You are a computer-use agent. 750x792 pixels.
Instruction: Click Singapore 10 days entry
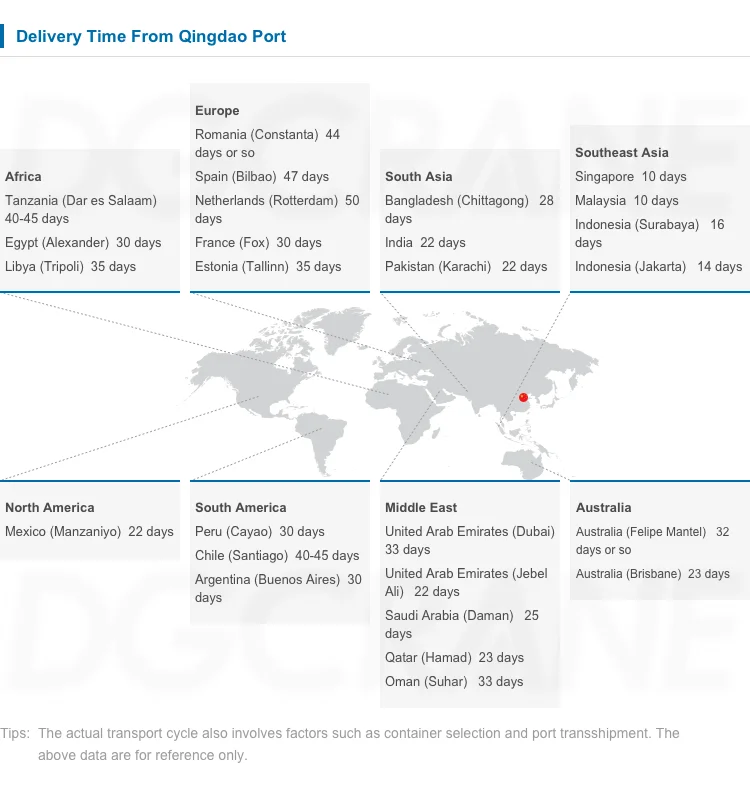tap(630, 177)
